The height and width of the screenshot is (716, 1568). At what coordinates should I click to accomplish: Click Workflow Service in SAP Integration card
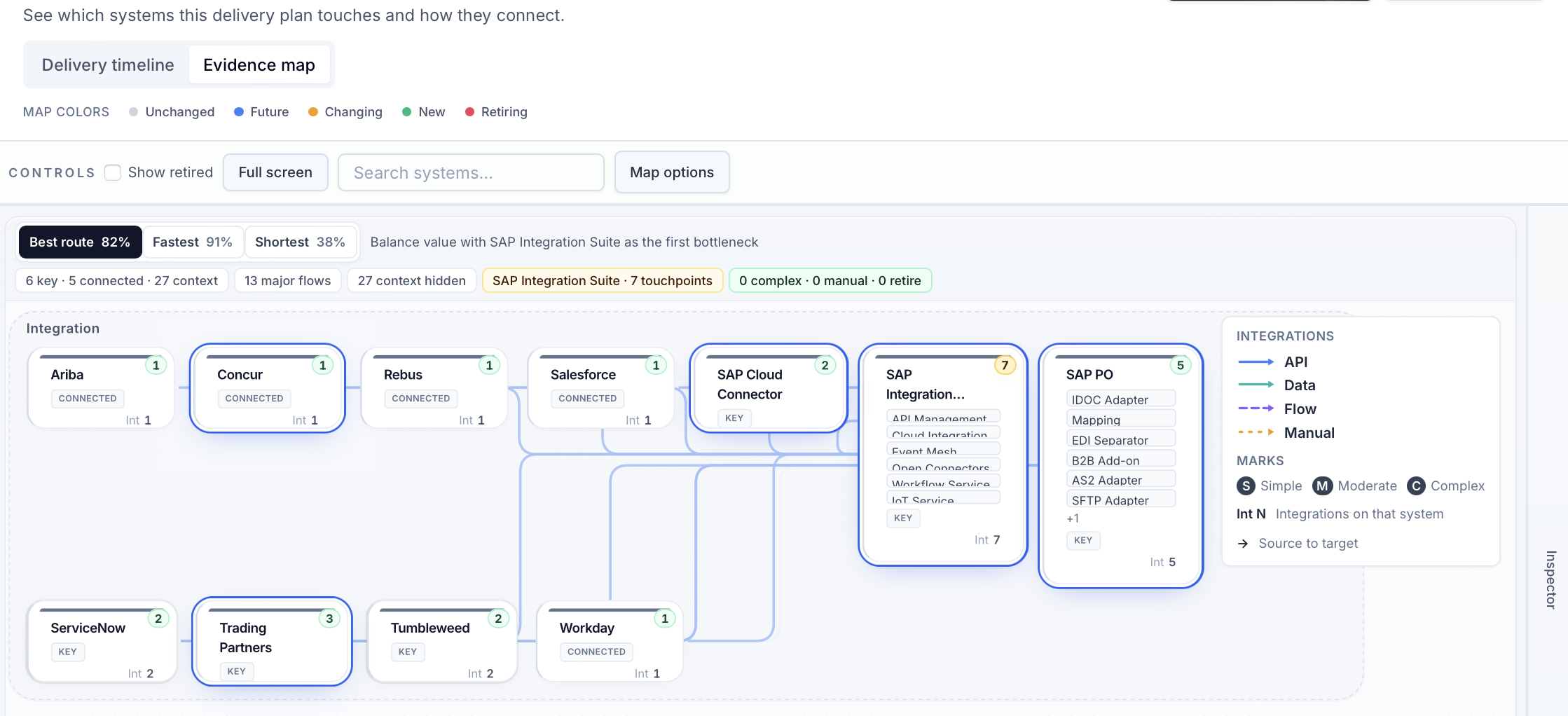943,481
